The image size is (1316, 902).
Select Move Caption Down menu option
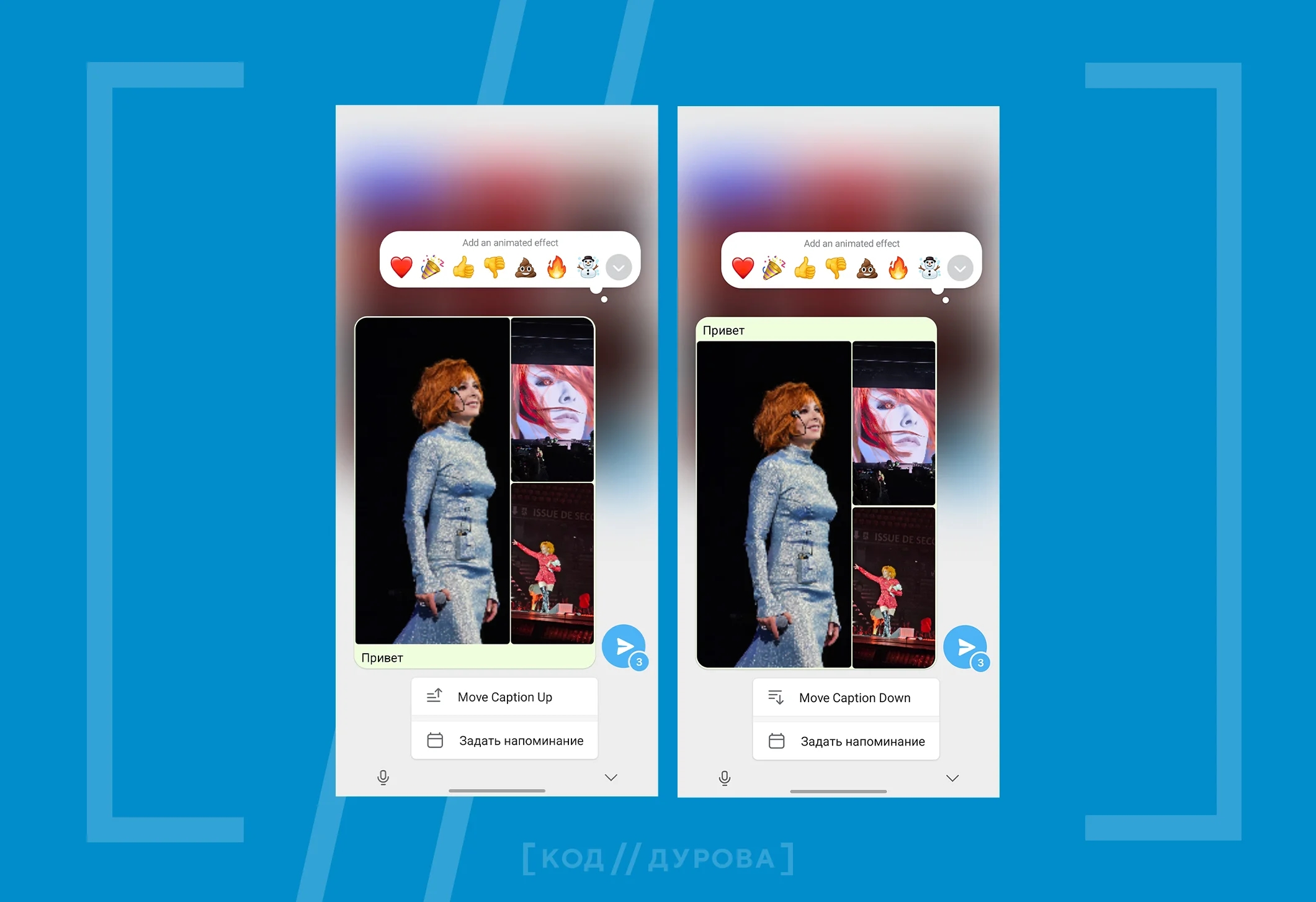coord(855,698)
